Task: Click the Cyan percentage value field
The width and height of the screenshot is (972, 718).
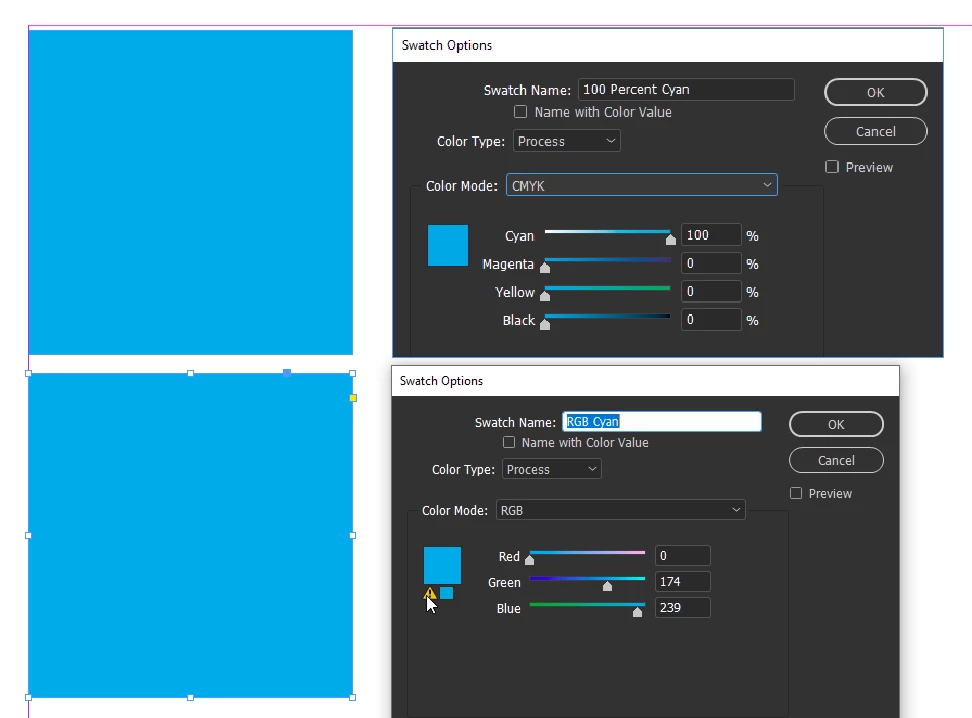Action: pos(711,235)
